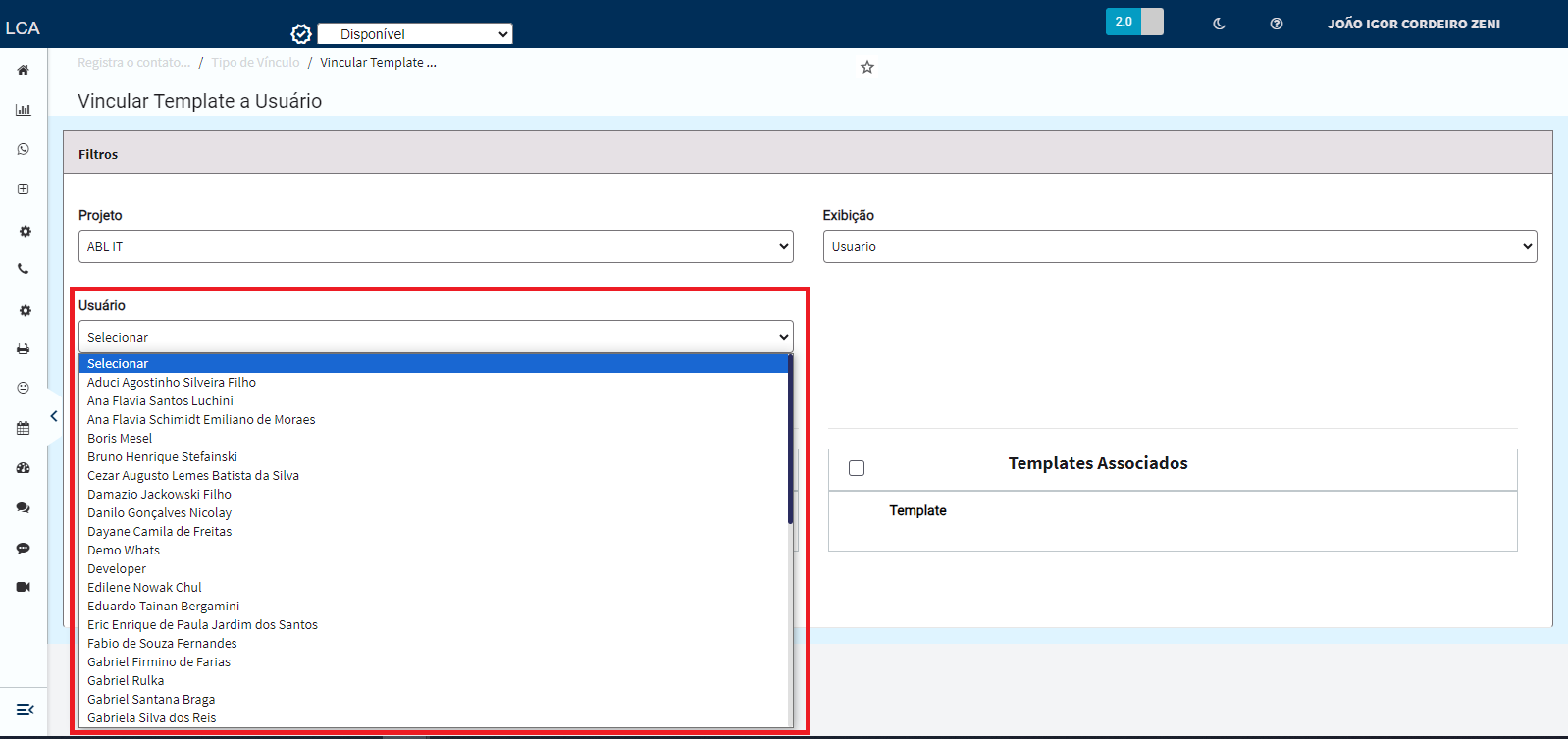Screen dimensions: 1568x739
Task: Go to Tipo de Vínculo breadcrumb
Action: (x=255, y=62)
